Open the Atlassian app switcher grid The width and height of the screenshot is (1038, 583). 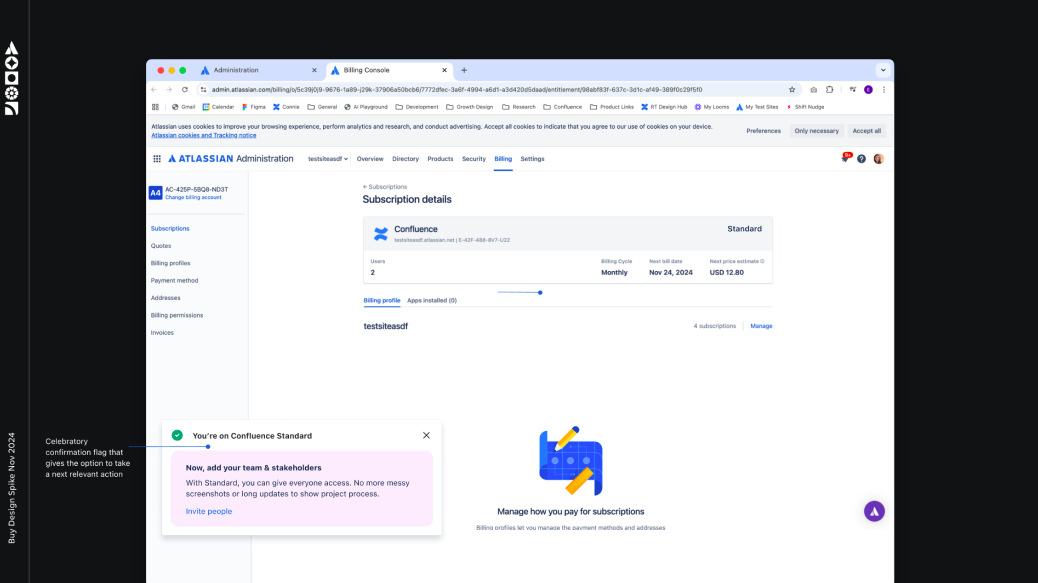(157, 159)
